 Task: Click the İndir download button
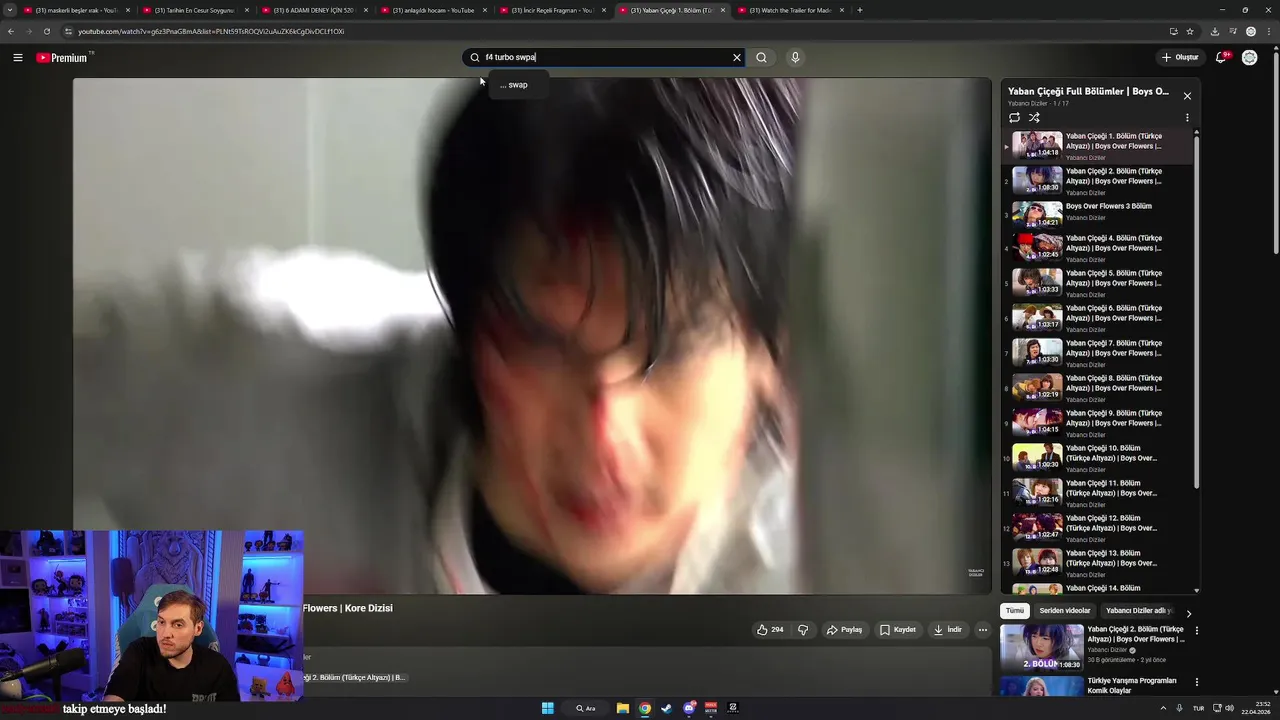pyautogui.click(x=948, y=630)
